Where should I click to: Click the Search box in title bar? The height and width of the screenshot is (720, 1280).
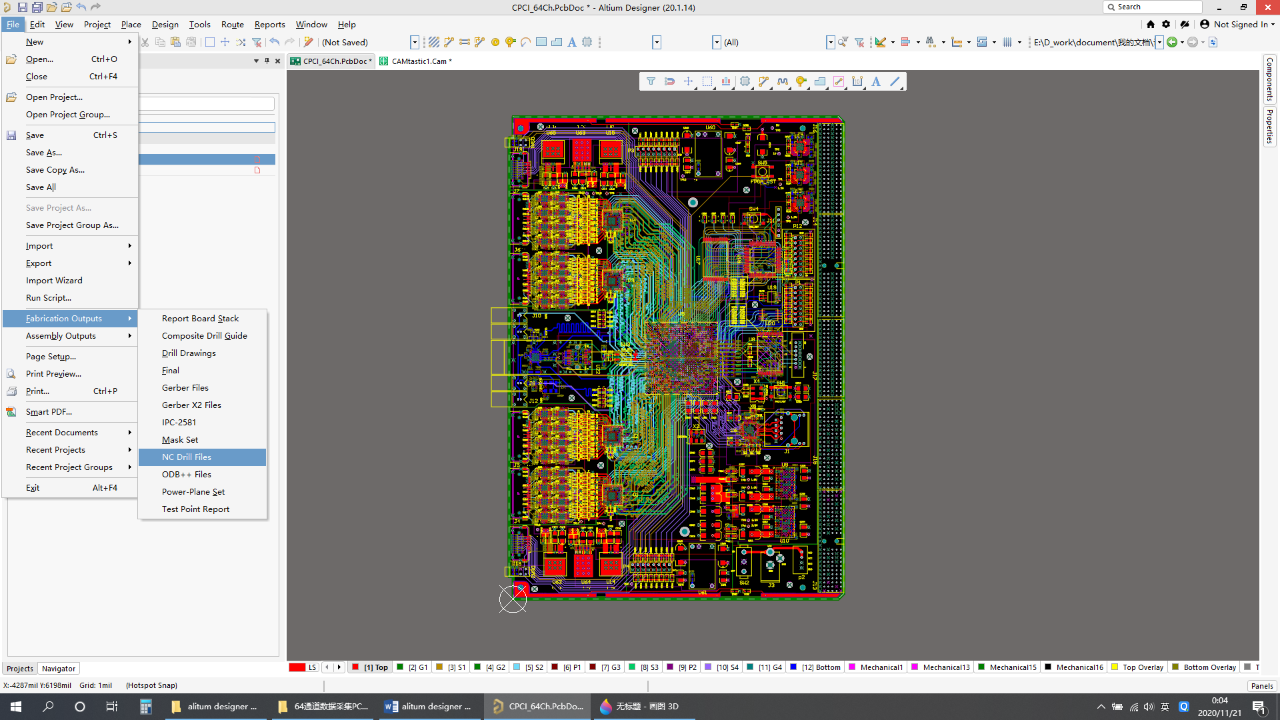pyautogui.click(x=1152, y=7)
